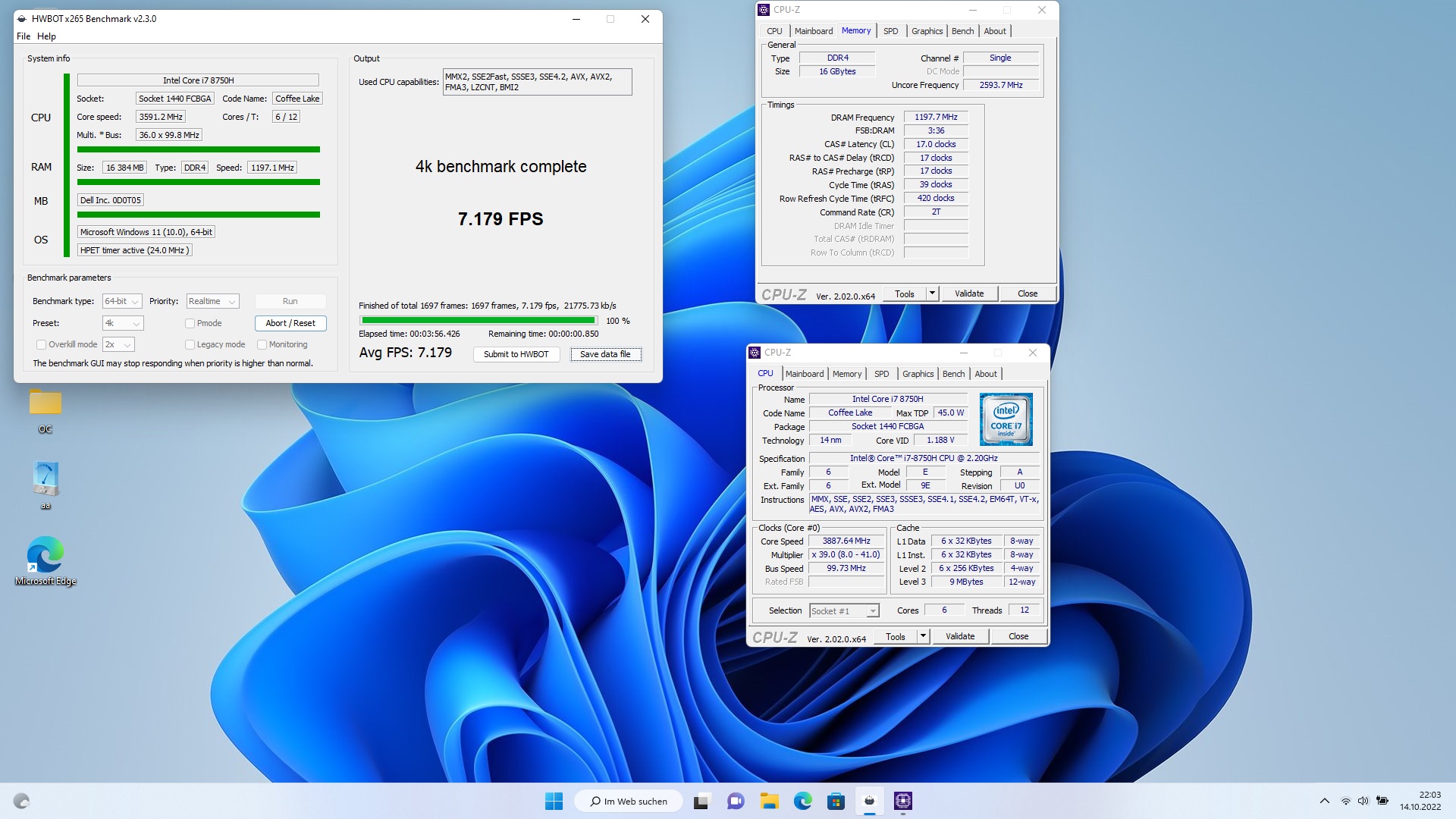Open the 'aa' desktop file icon

click(x=45, y=485)
